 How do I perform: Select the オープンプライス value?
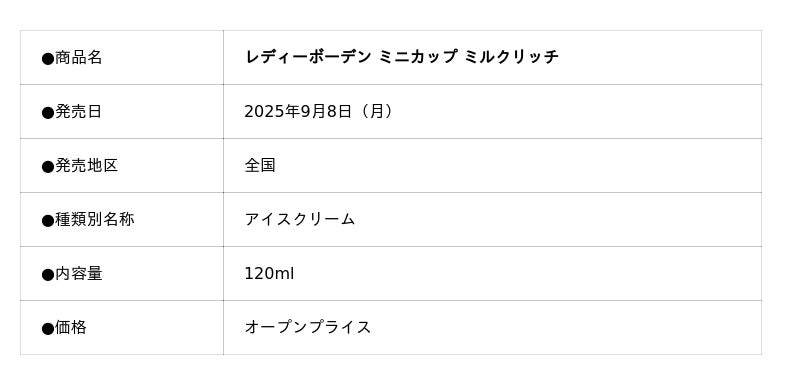308,327
